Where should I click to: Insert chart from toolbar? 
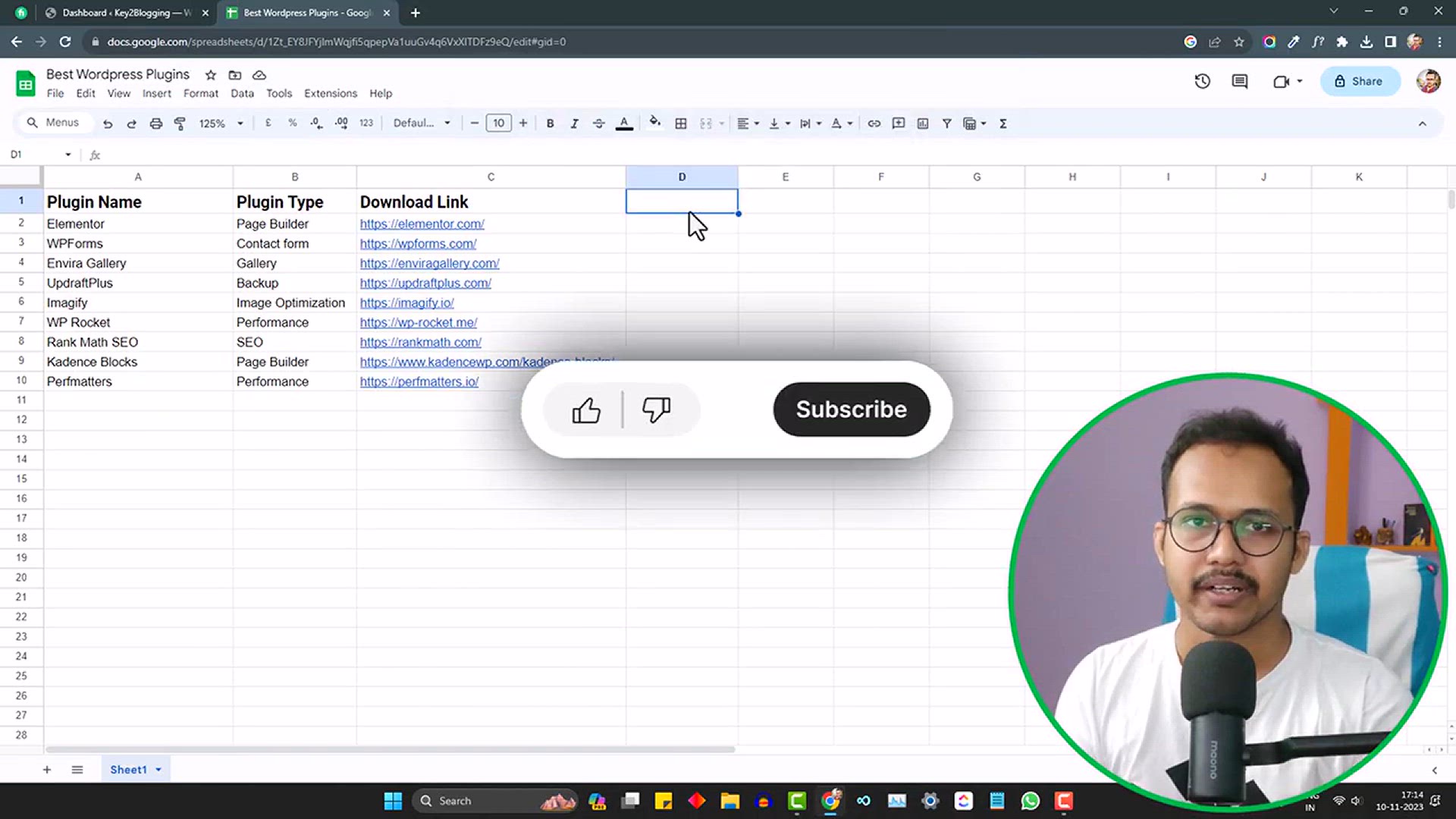pyautogui.click(x=923, y=124)
